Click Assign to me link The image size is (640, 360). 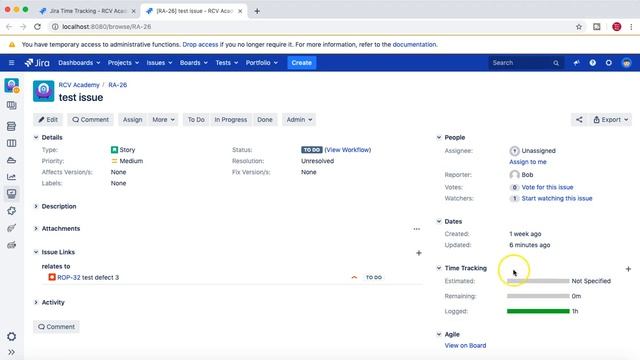click(x=528, y=162)
